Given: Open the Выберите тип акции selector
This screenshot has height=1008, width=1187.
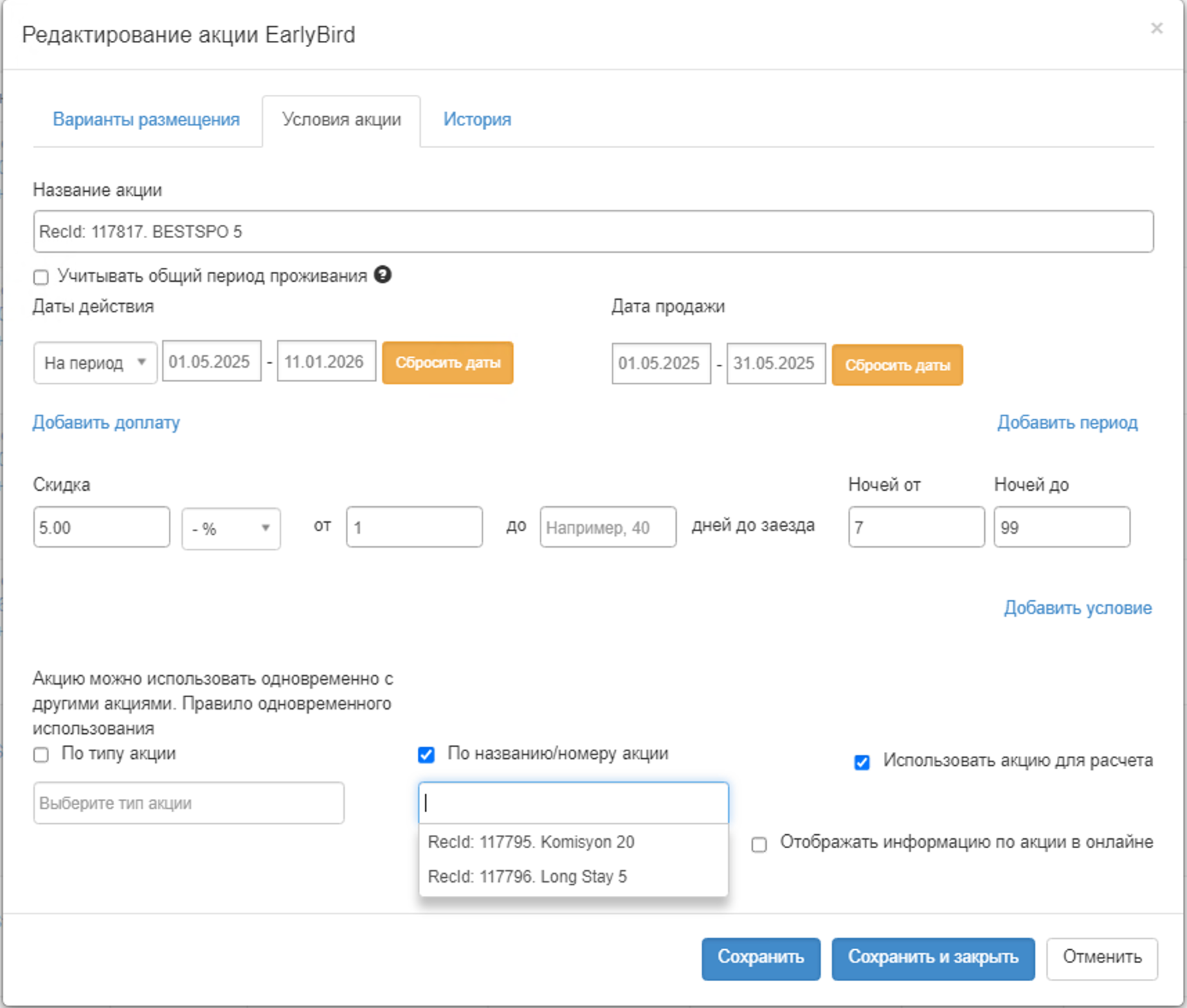Looking at the screenshot, I should tap(188, 803).
